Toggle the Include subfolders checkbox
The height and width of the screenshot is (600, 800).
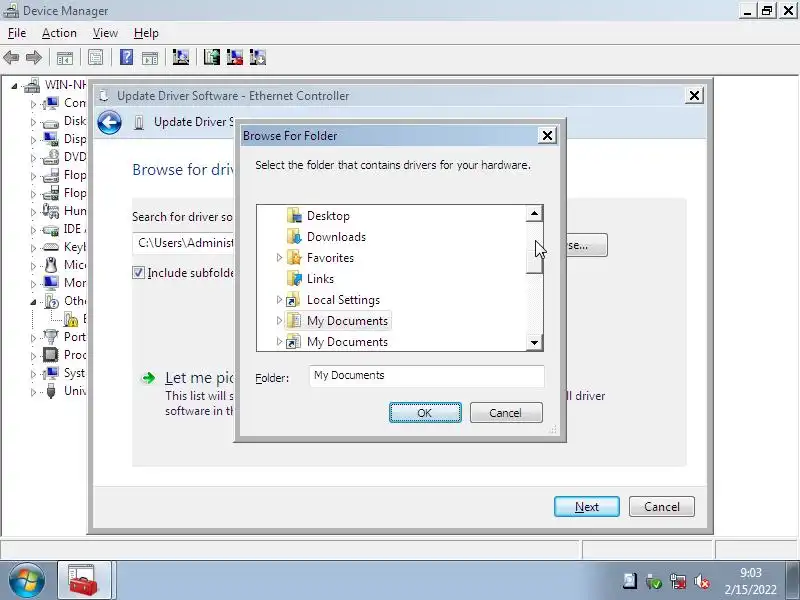pyautogui.click(x=138, y=272)
